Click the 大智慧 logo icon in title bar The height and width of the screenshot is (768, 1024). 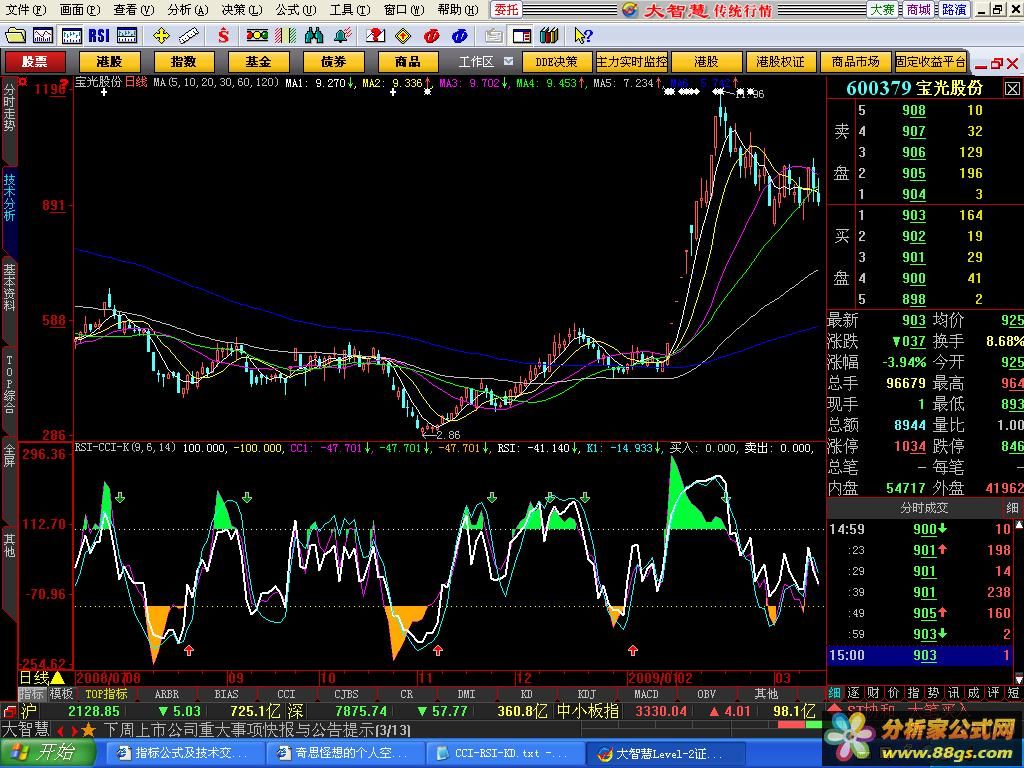[x=630, y=9]
